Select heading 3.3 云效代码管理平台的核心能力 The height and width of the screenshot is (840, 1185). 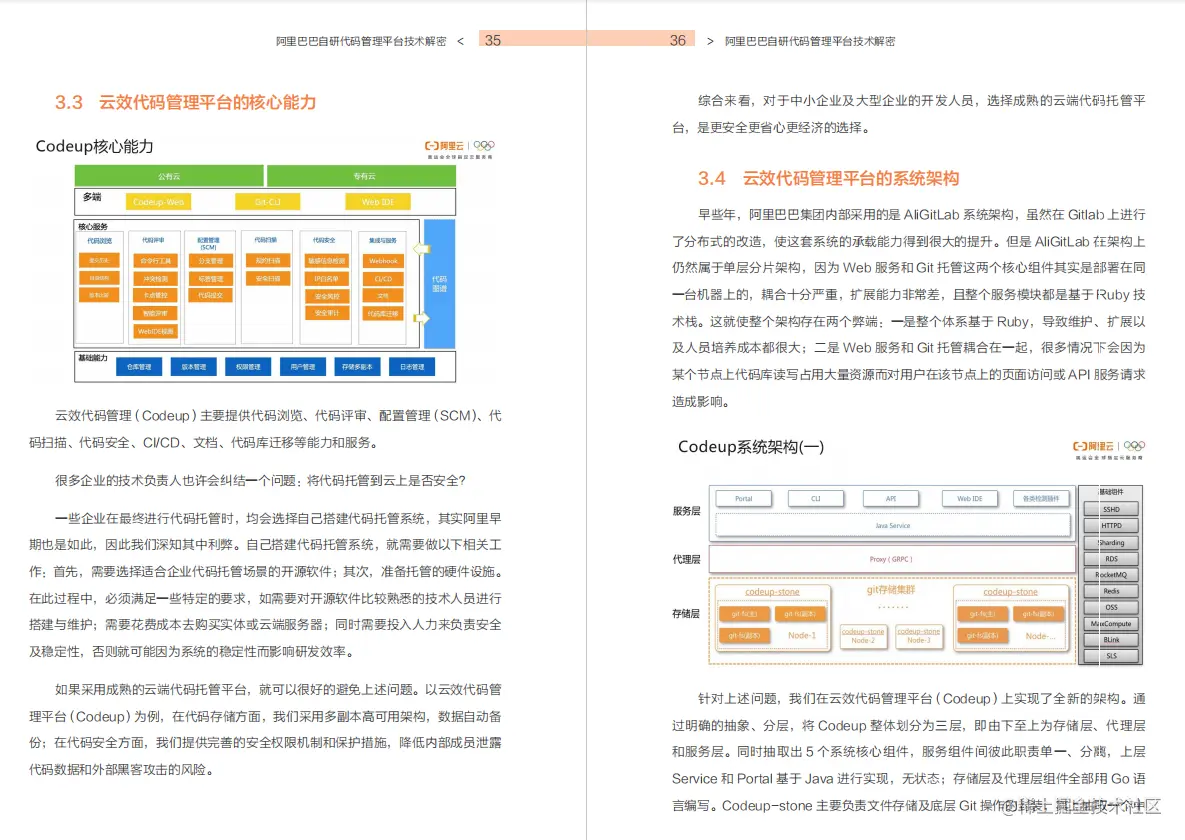(185, 102)
